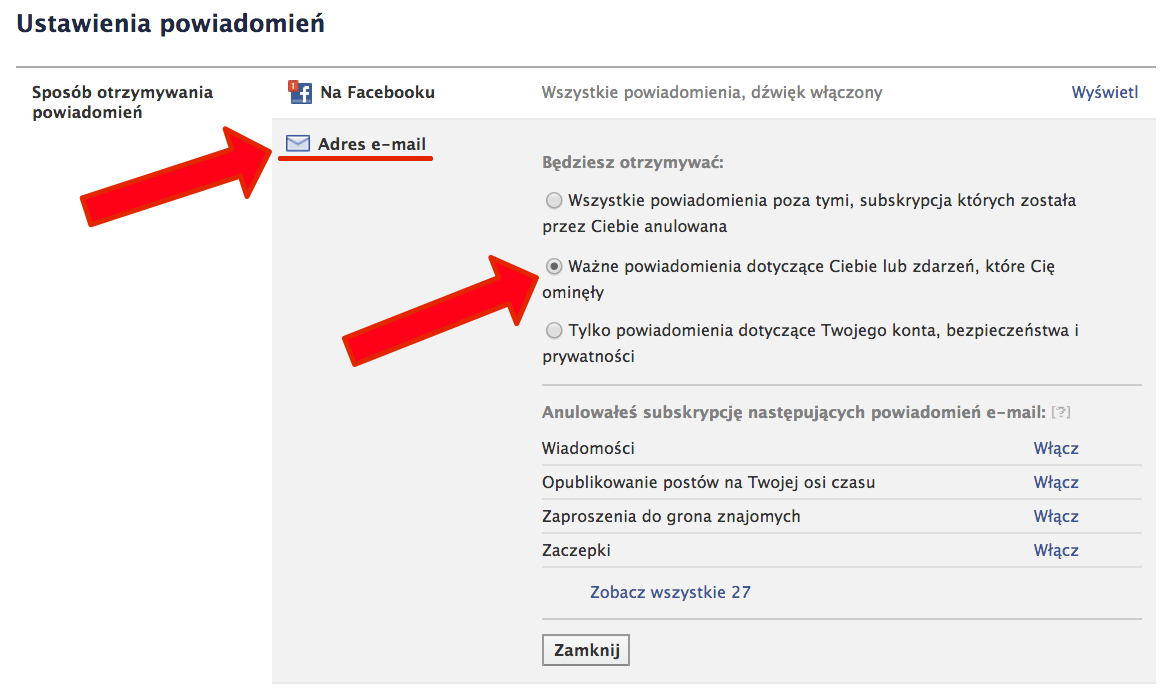This screenshot has height=690, width=1176.
Task: Click Wszystkie powiadomienia, dźwięk włączony text
Action: tap(712, 92)
